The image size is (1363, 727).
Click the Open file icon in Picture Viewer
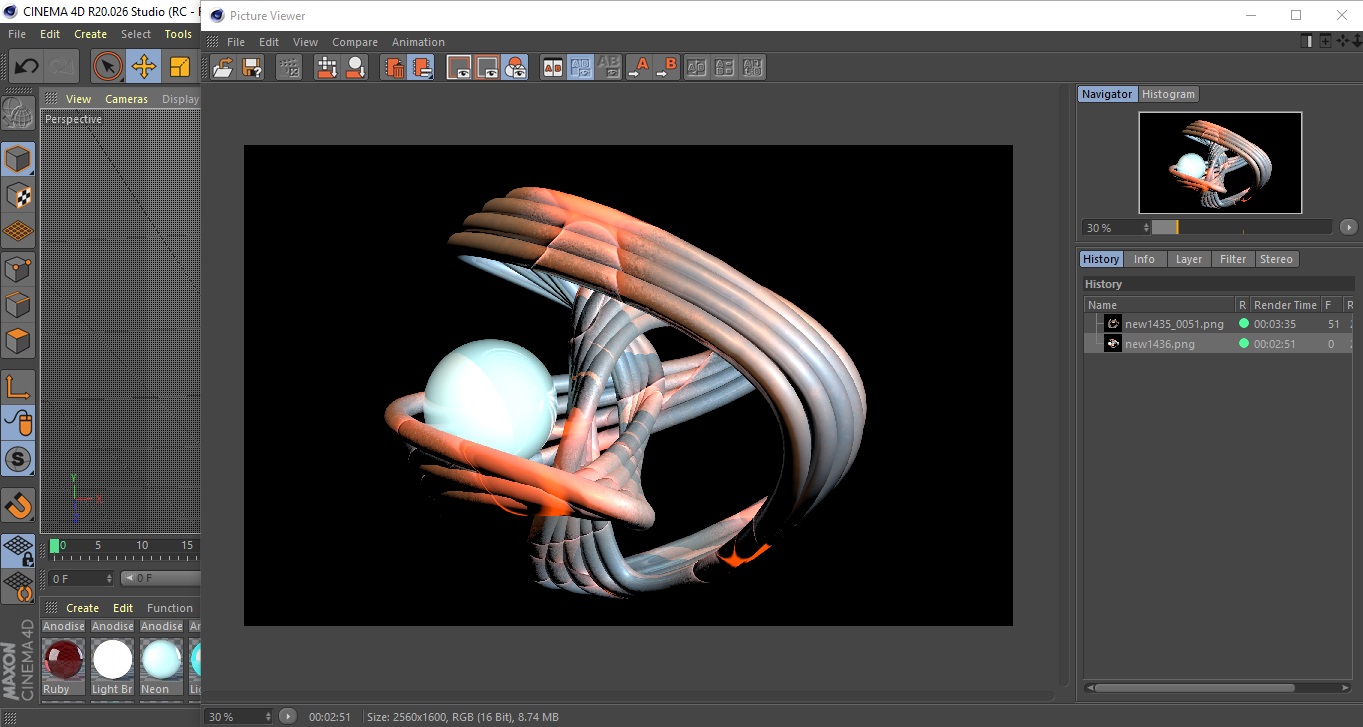pyautogui.click(x=223, y=68)
